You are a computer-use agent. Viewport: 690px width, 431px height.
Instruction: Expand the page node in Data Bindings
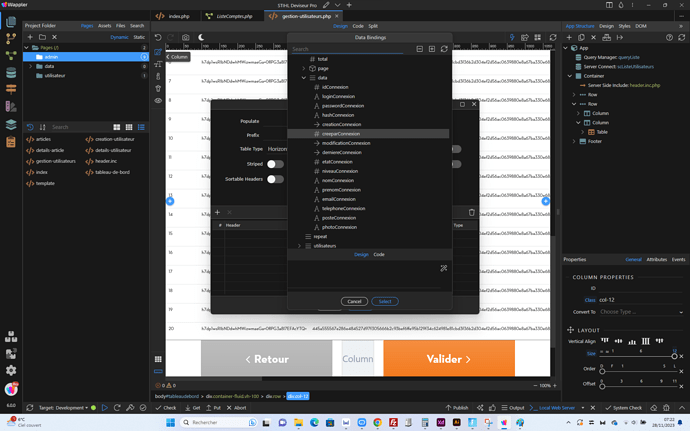tap(304, 68)
